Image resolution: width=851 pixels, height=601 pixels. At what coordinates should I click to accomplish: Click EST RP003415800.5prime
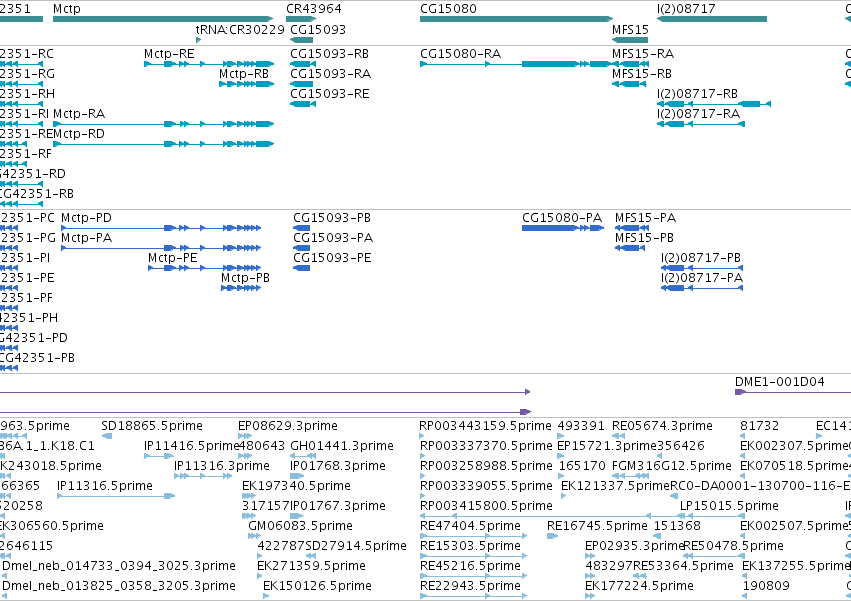486,507
